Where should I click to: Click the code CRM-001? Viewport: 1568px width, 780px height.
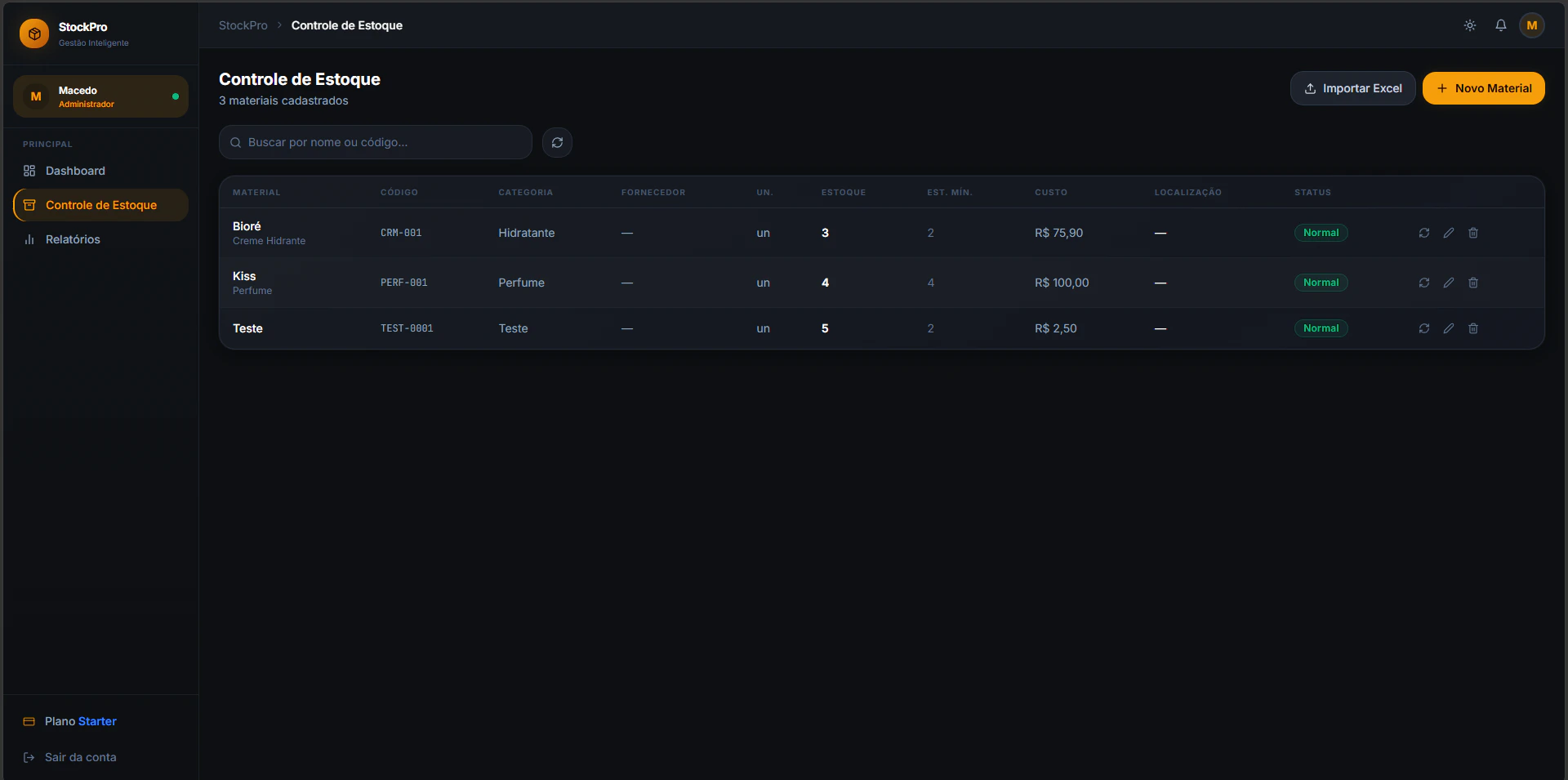(401, 233)
